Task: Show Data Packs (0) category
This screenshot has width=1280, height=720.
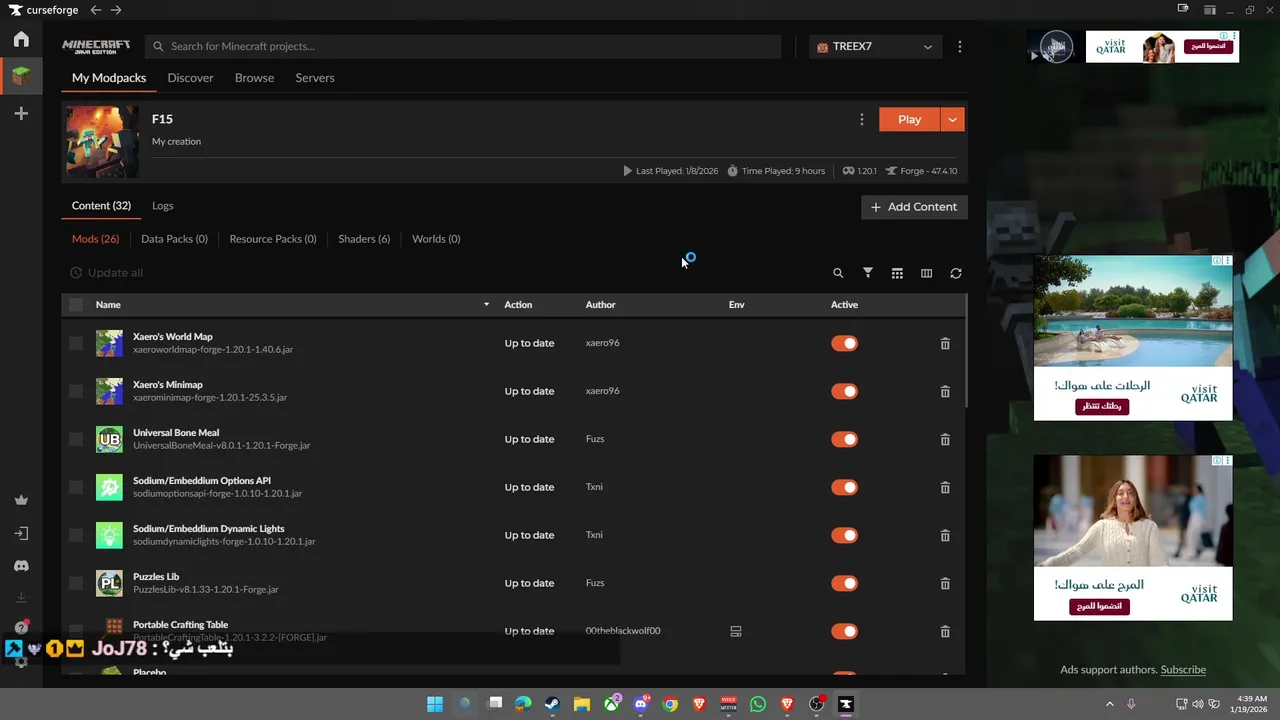Action: click(x=174, y=239)
